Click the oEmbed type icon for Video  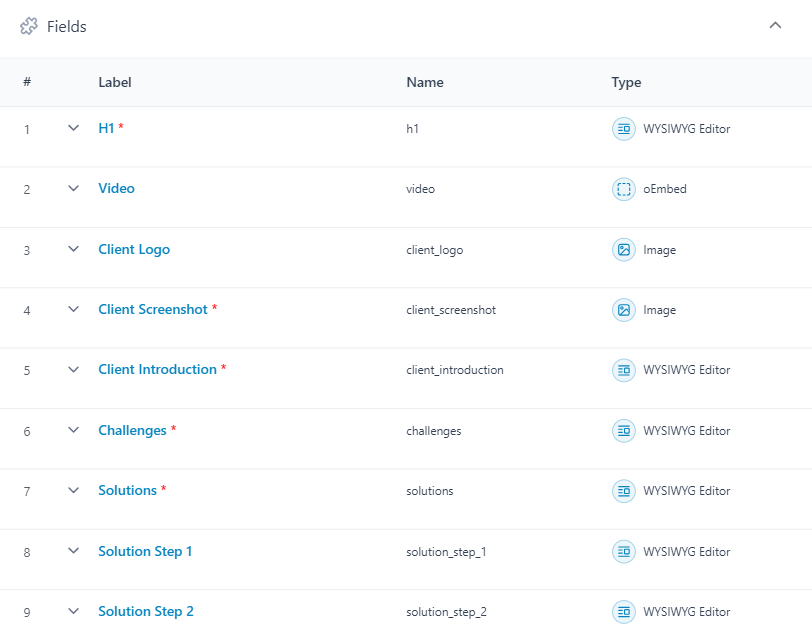point(623,189)
